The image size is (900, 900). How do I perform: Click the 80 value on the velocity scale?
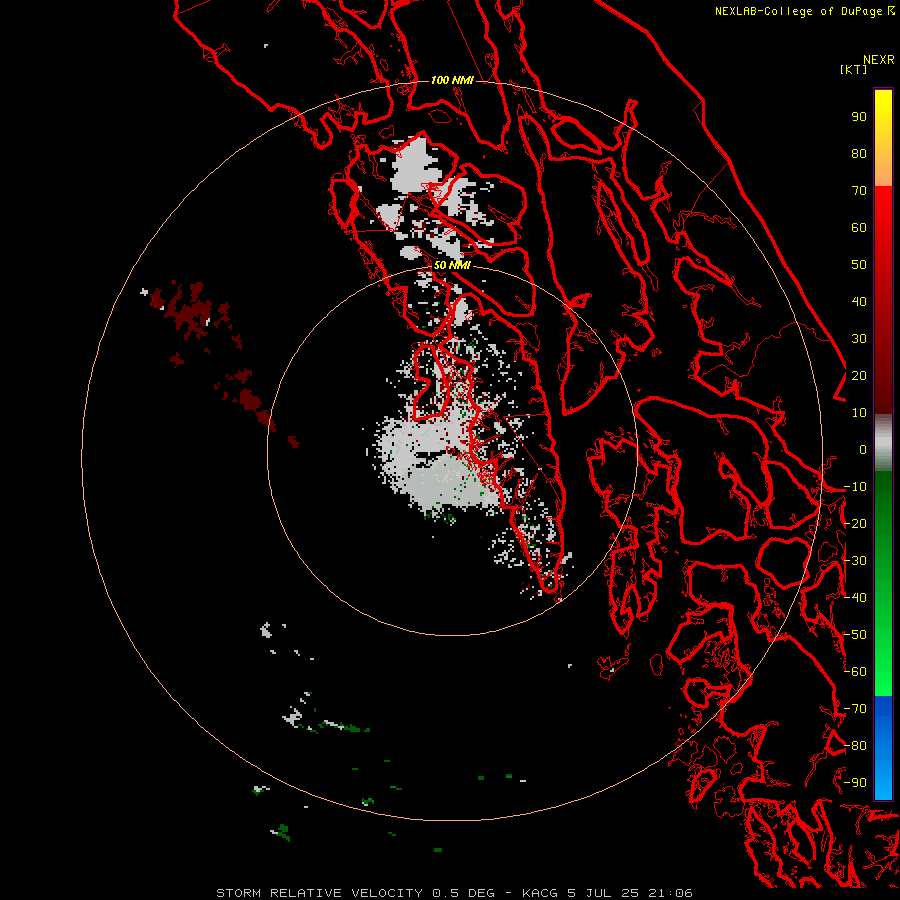tap(859, 154)
